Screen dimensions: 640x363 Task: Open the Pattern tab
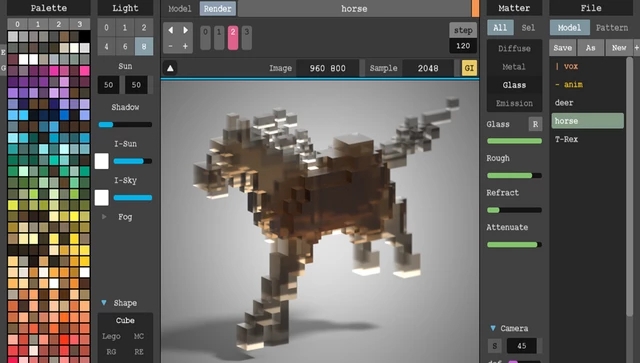point(612,28)
